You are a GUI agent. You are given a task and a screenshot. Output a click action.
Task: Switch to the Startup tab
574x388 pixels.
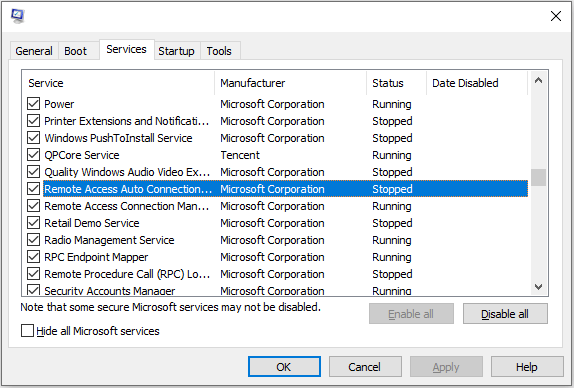point(176,51)
